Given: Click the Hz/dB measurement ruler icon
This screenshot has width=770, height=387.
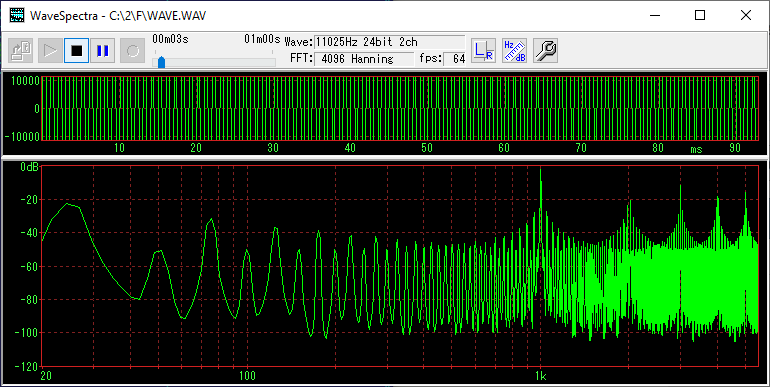Looking at the screenshot, I should 515,51.
